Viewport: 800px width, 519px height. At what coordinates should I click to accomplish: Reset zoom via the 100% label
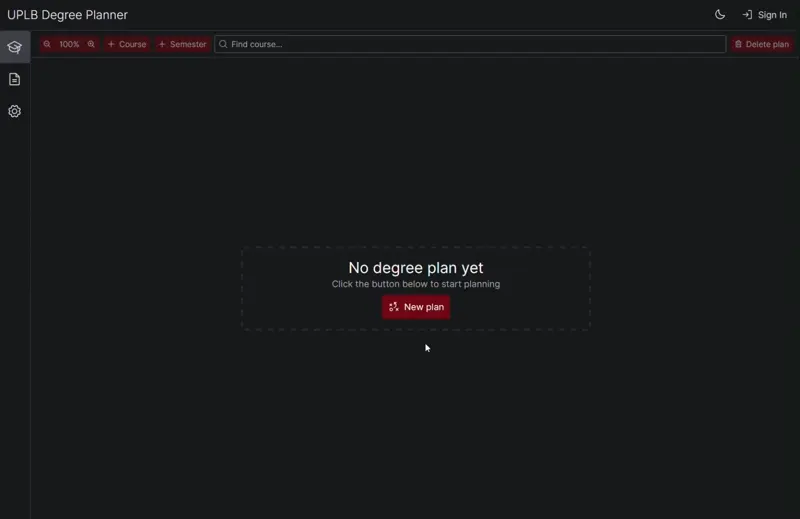coord(69,44)
